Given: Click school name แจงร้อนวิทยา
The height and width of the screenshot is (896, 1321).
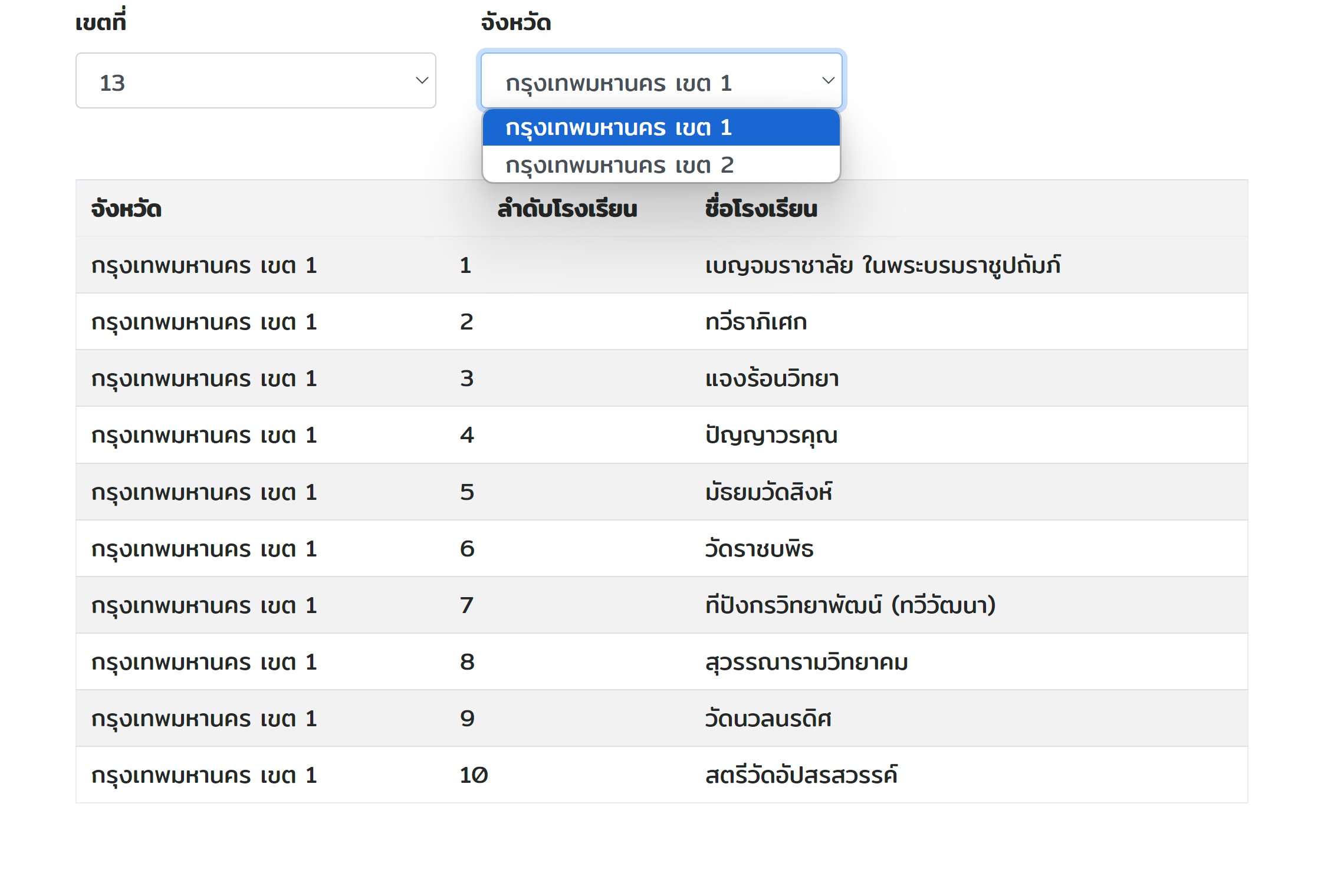Looking at the screenshot, I should click(x=772, y=378).
